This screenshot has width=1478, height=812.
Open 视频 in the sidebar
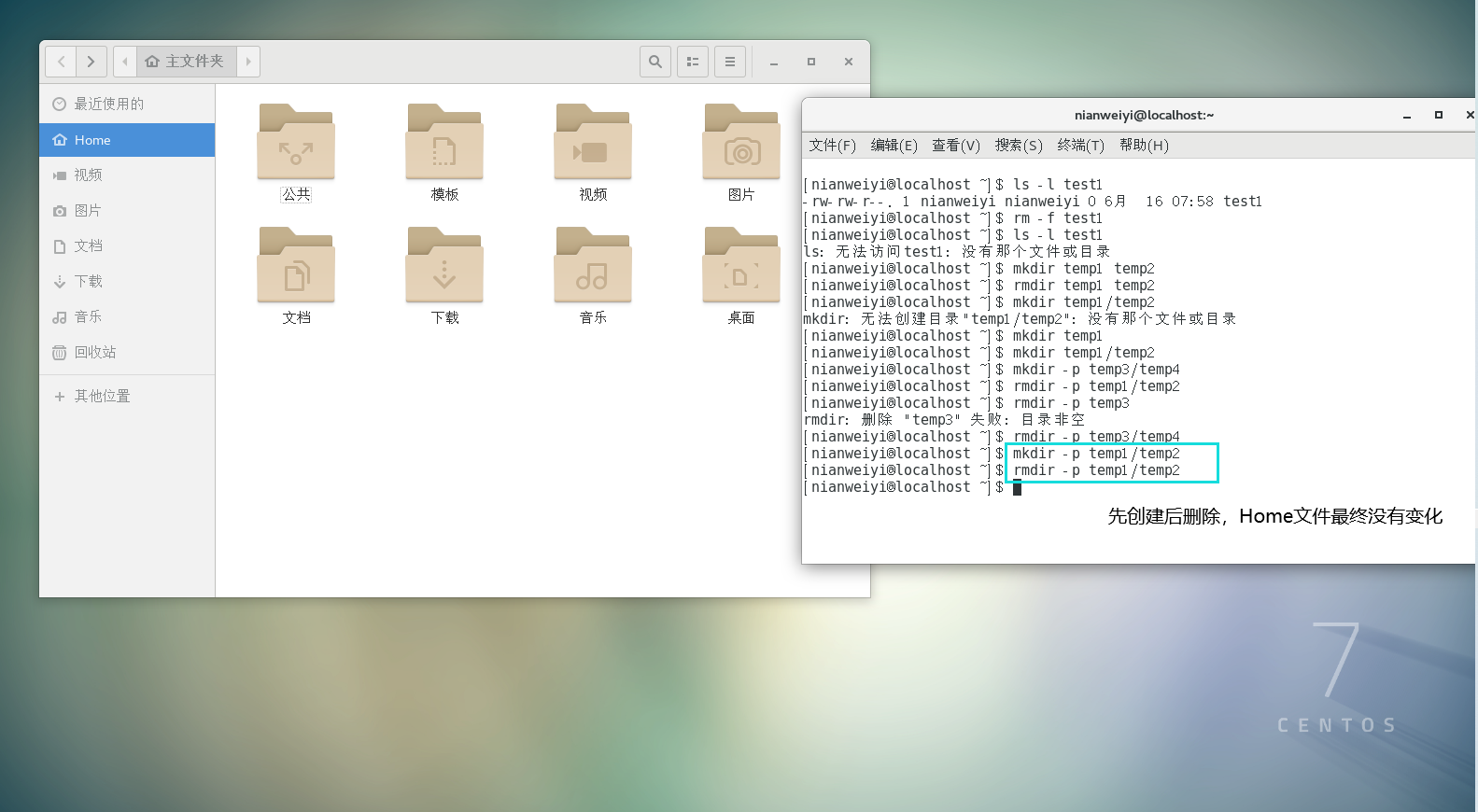[127, 175]
